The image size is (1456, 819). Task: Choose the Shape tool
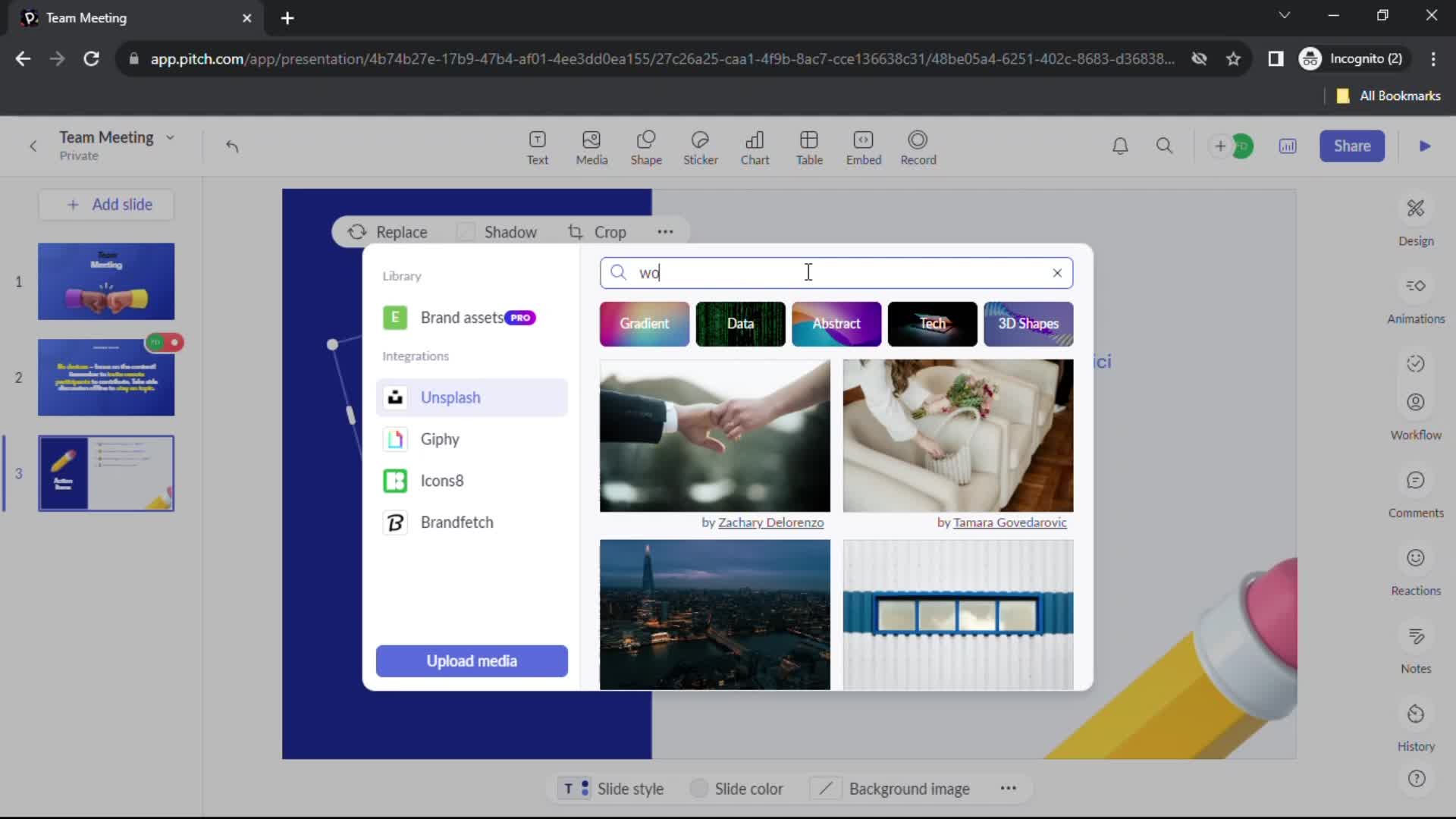pos(646,148)
